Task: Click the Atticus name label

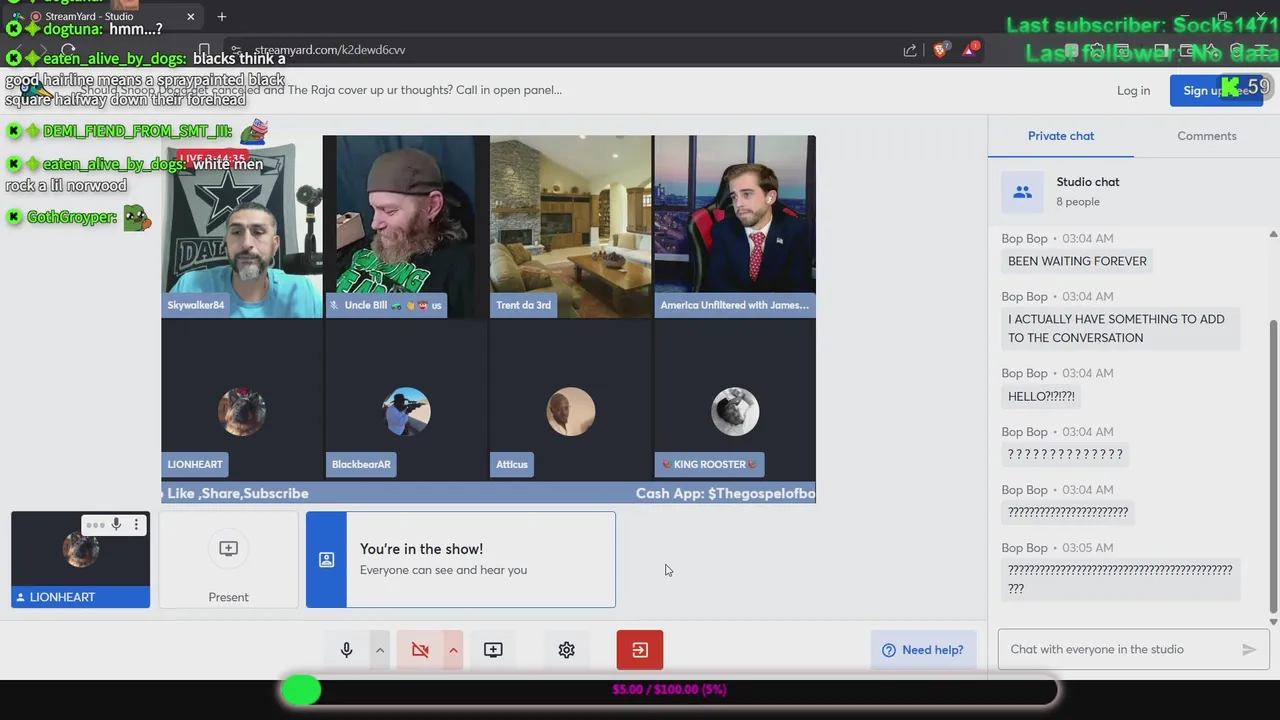Action: pos(512,464)
